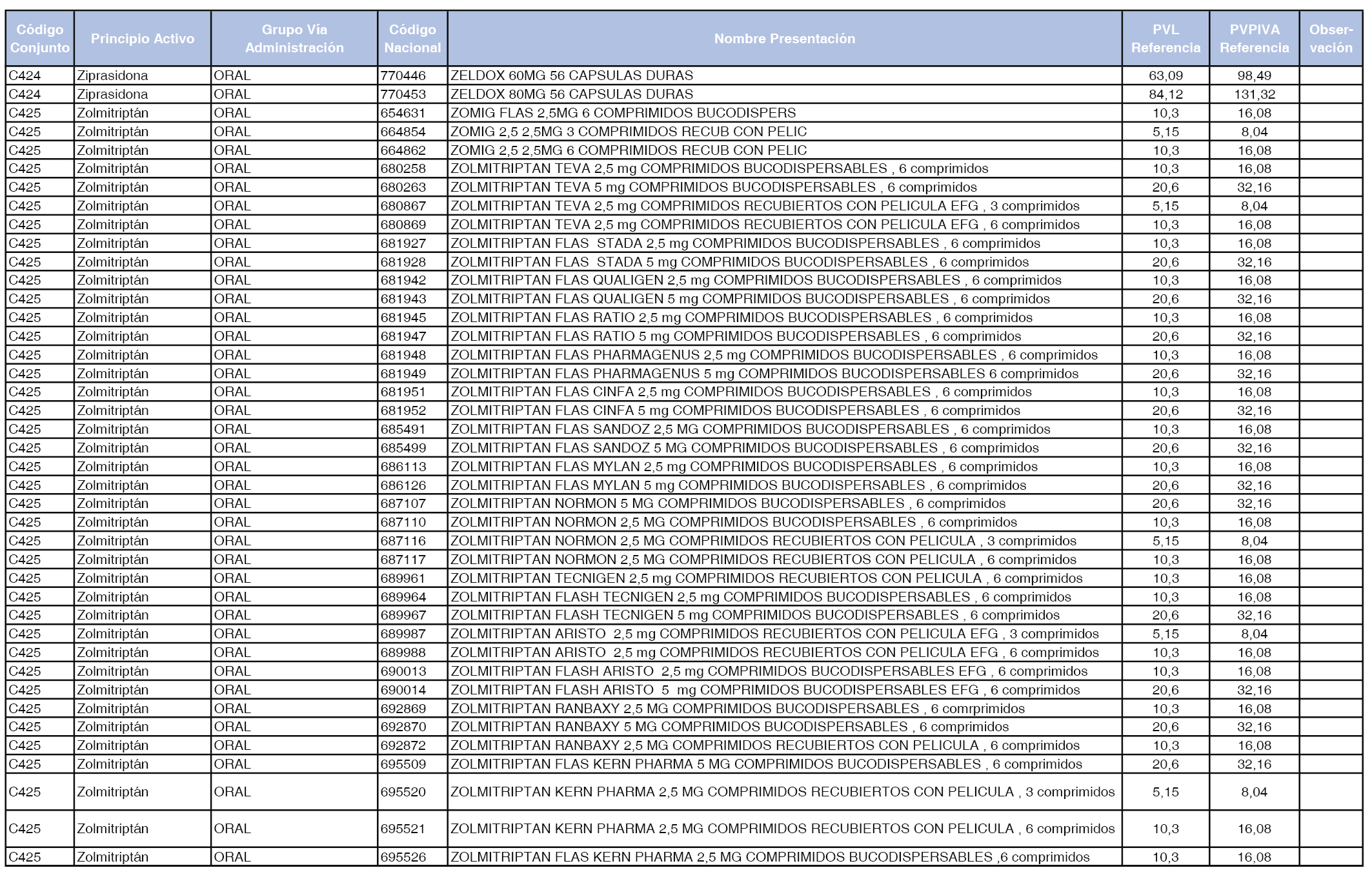Screen dimensions: 1372x879
Task: Click the PVL Referencia column header
Action: tap(1165, 39)
